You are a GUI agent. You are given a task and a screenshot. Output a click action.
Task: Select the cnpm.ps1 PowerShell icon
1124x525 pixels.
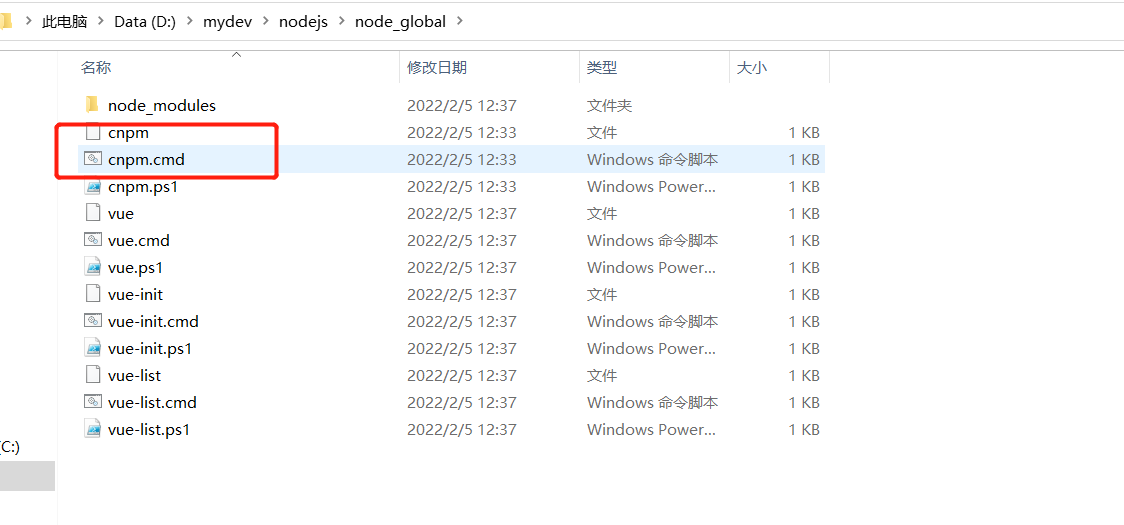click(x=92, y=186)
